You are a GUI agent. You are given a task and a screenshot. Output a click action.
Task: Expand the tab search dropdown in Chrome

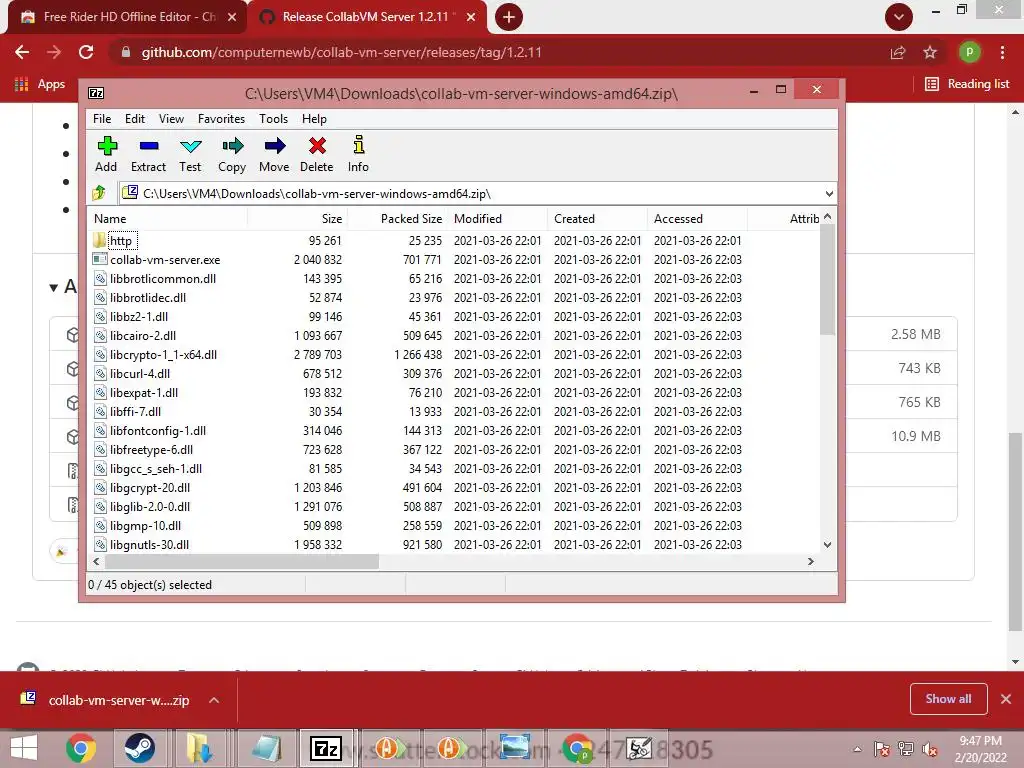899,17
